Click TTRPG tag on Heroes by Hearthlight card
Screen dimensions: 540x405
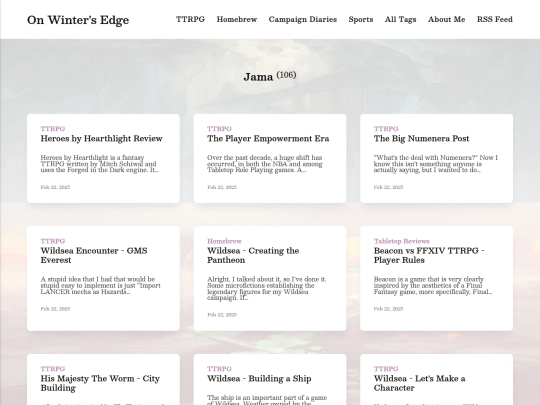(x=53, y=129)
